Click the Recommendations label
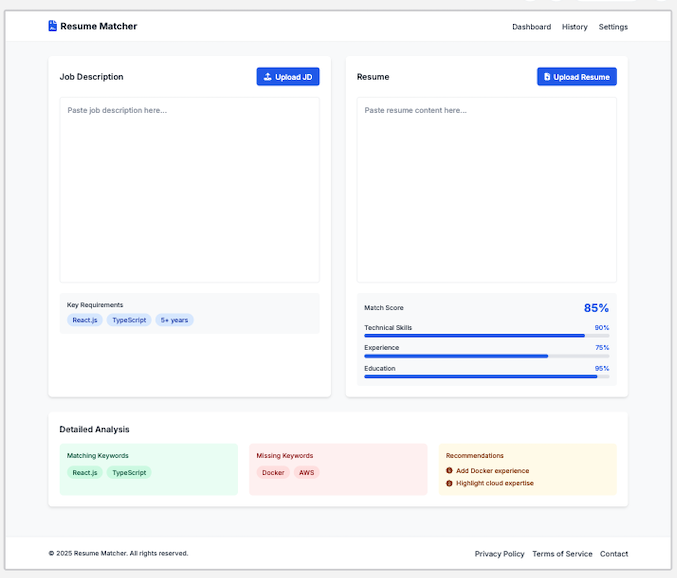The image size is (677, 578). click(475, 455)
